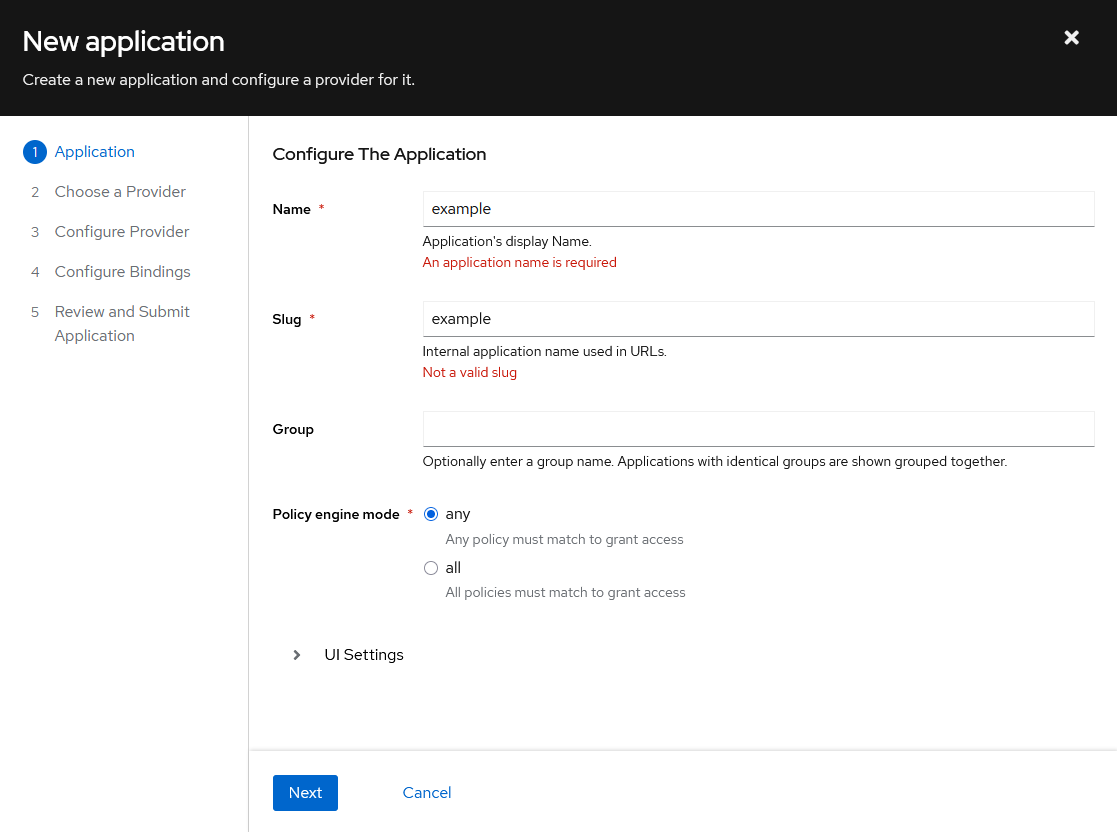Go to the Choose a Provider step
This screenshot has height=832, width=1117.
[119, 191]
